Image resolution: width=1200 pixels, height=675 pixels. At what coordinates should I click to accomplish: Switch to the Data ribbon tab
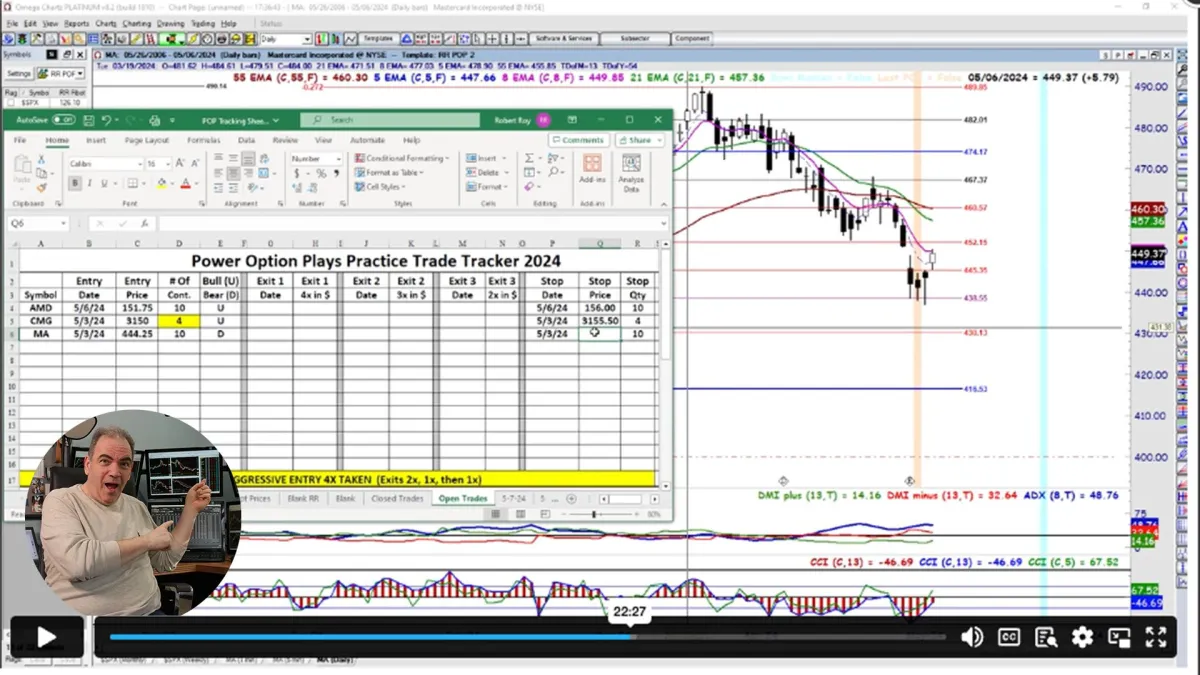[x=246, y=141]
